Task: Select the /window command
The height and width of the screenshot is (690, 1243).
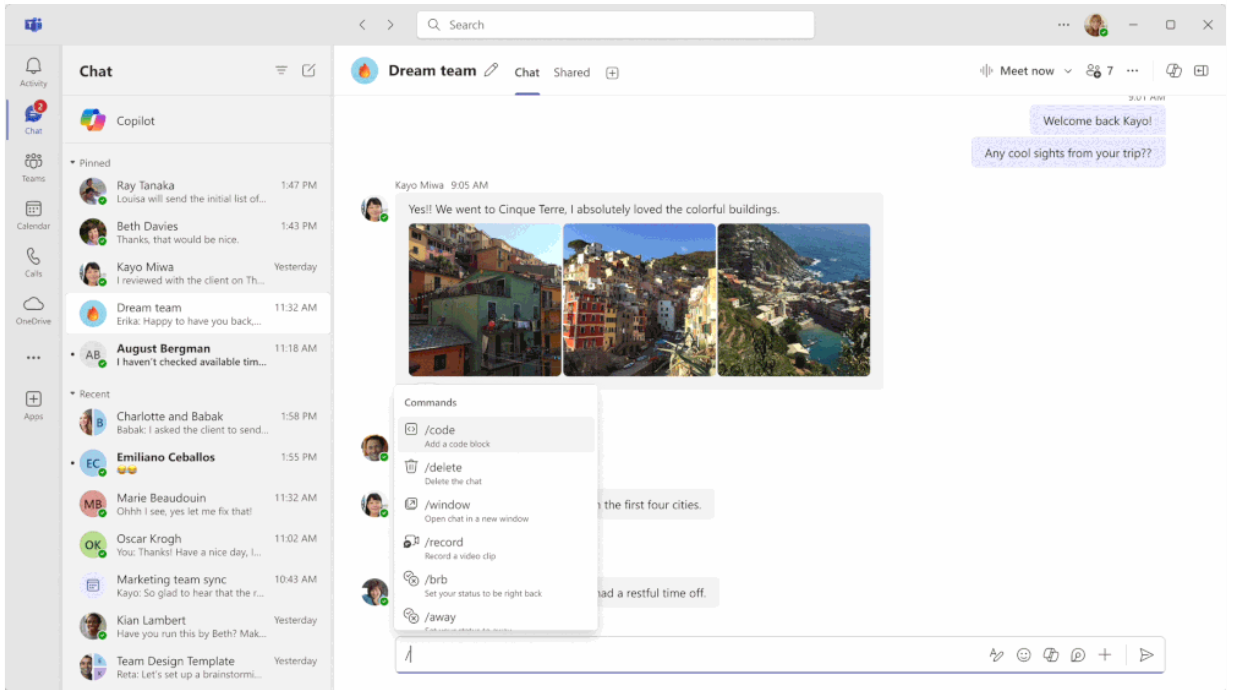Action: point(496,510)
